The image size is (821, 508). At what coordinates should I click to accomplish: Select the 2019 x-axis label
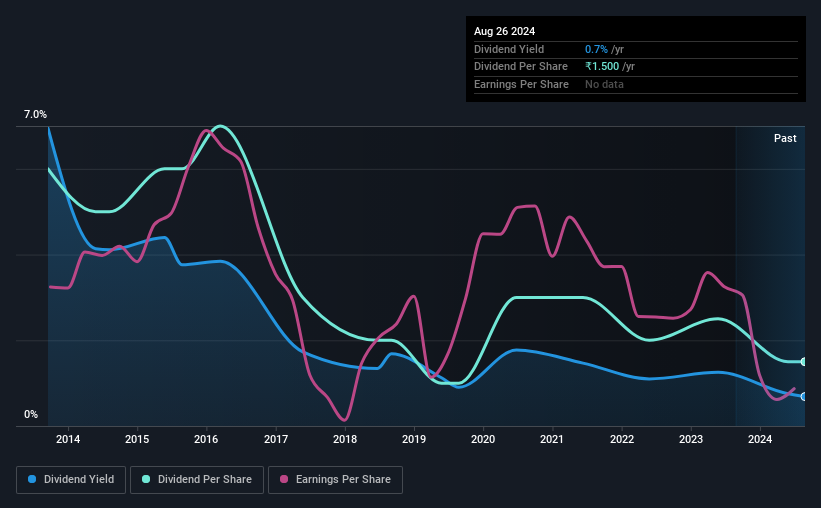[414, 439]
